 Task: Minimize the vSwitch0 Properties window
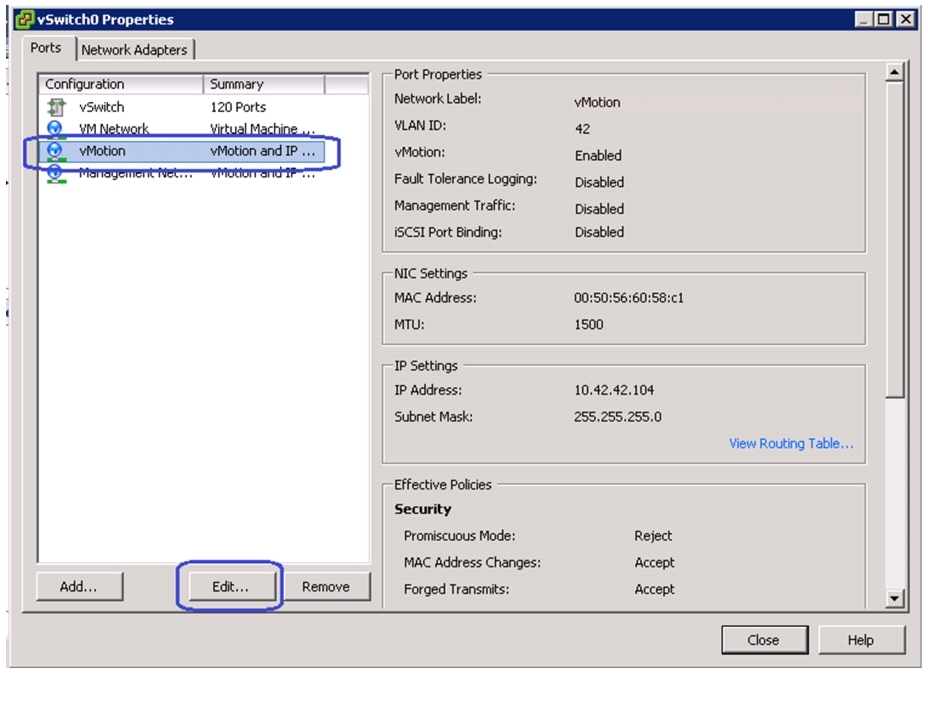coord(863,20)
